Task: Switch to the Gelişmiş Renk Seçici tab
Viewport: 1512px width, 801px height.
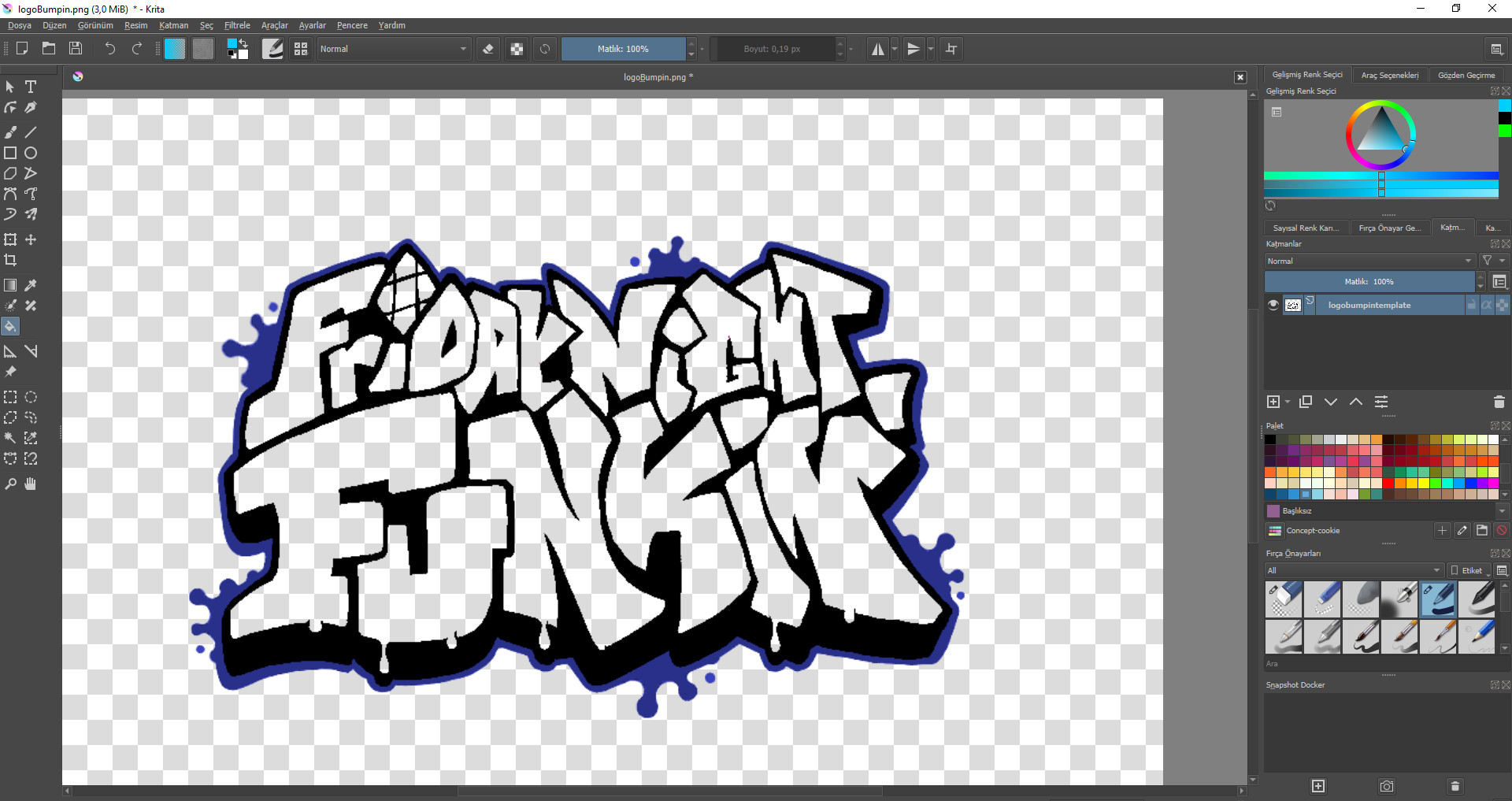Action: tap(1306, 74)
